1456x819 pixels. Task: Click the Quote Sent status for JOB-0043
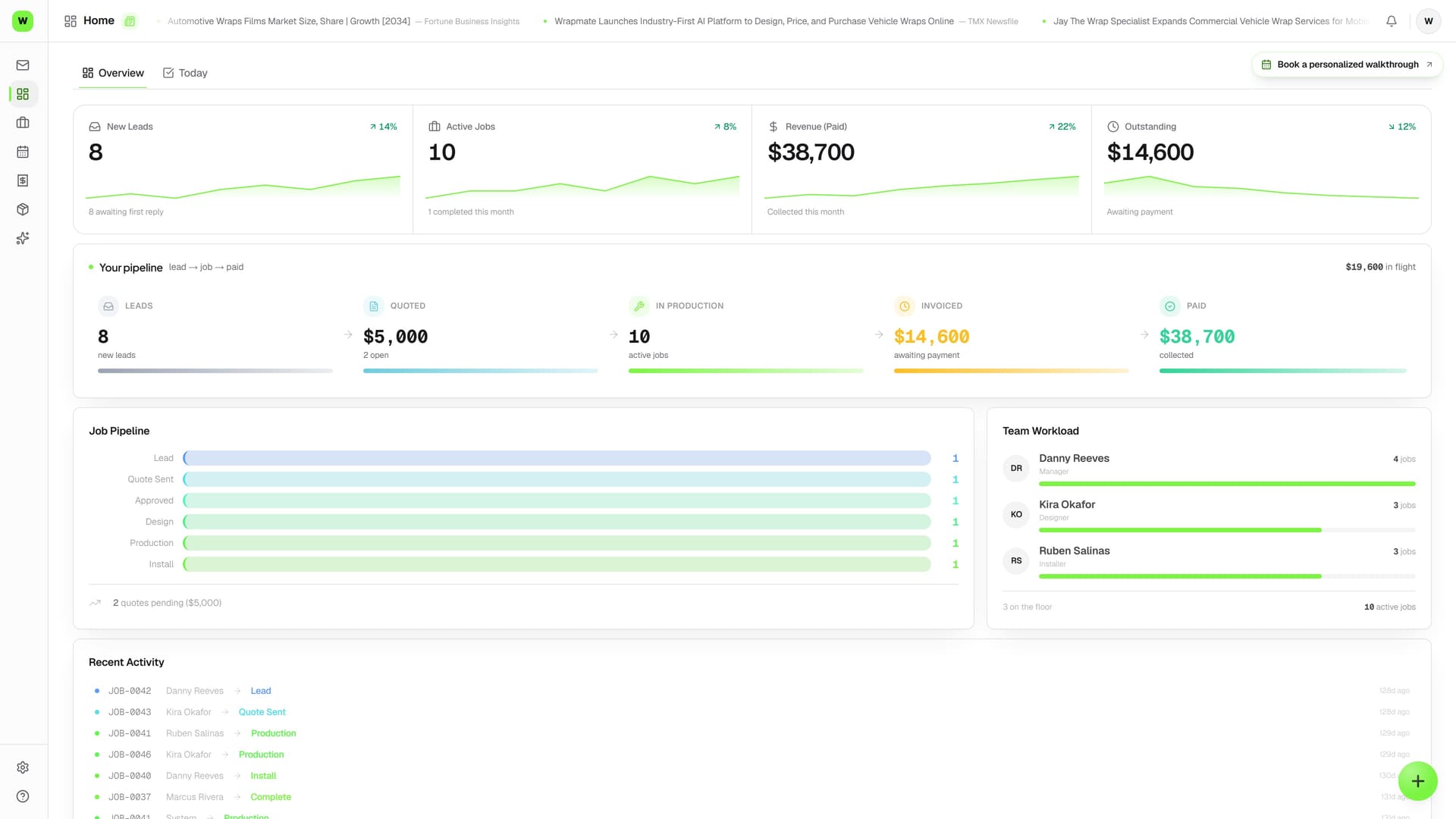(x=262, y=712)
